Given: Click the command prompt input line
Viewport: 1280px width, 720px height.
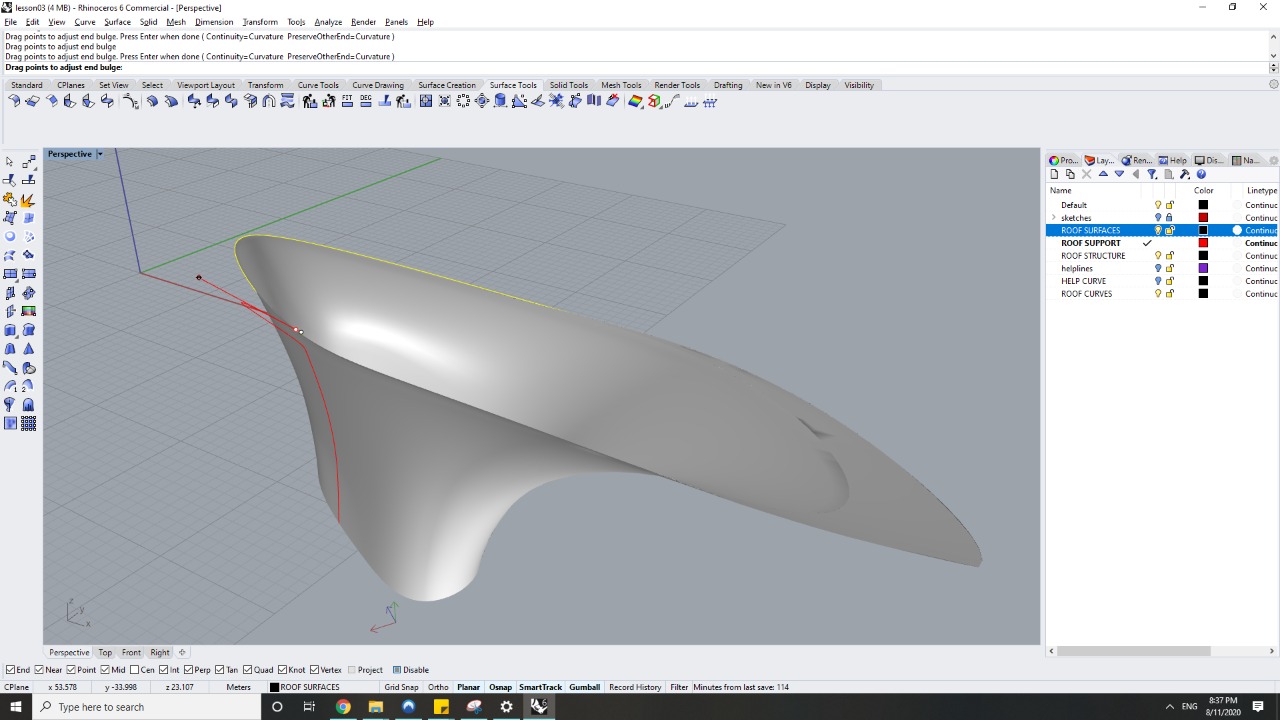Looking at the screenshot, I should 636,68.
